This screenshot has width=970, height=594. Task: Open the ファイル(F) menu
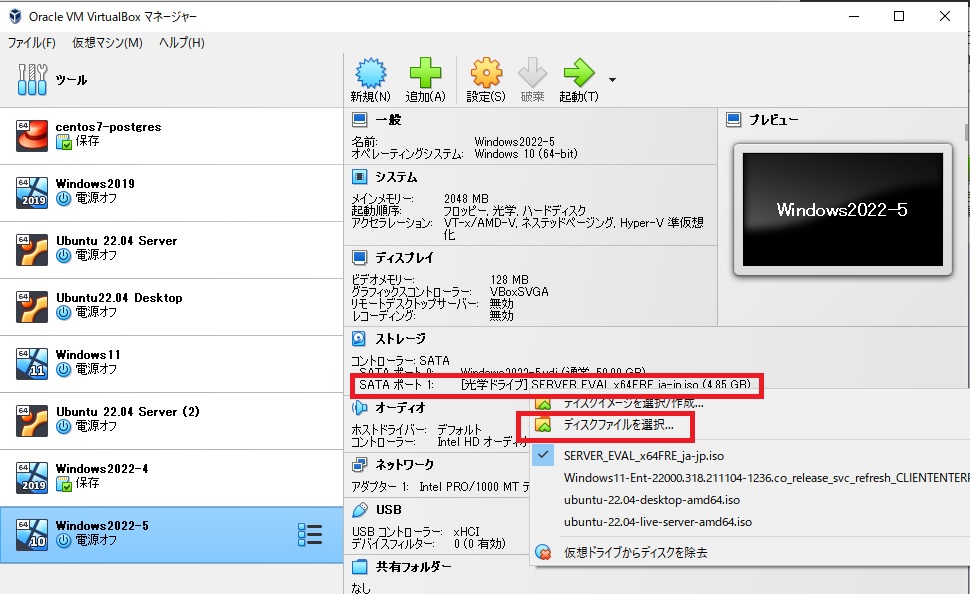(32, 43)
